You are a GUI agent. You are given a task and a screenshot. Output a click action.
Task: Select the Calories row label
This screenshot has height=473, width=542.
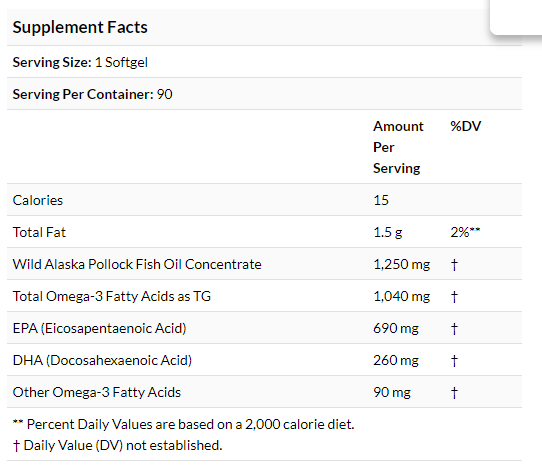(38, 200)
